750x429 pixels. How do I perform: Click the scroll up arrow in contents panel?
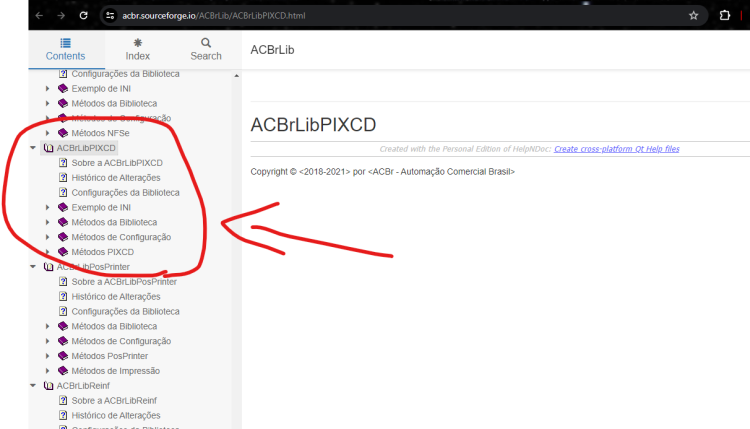[x=236, y=76]
